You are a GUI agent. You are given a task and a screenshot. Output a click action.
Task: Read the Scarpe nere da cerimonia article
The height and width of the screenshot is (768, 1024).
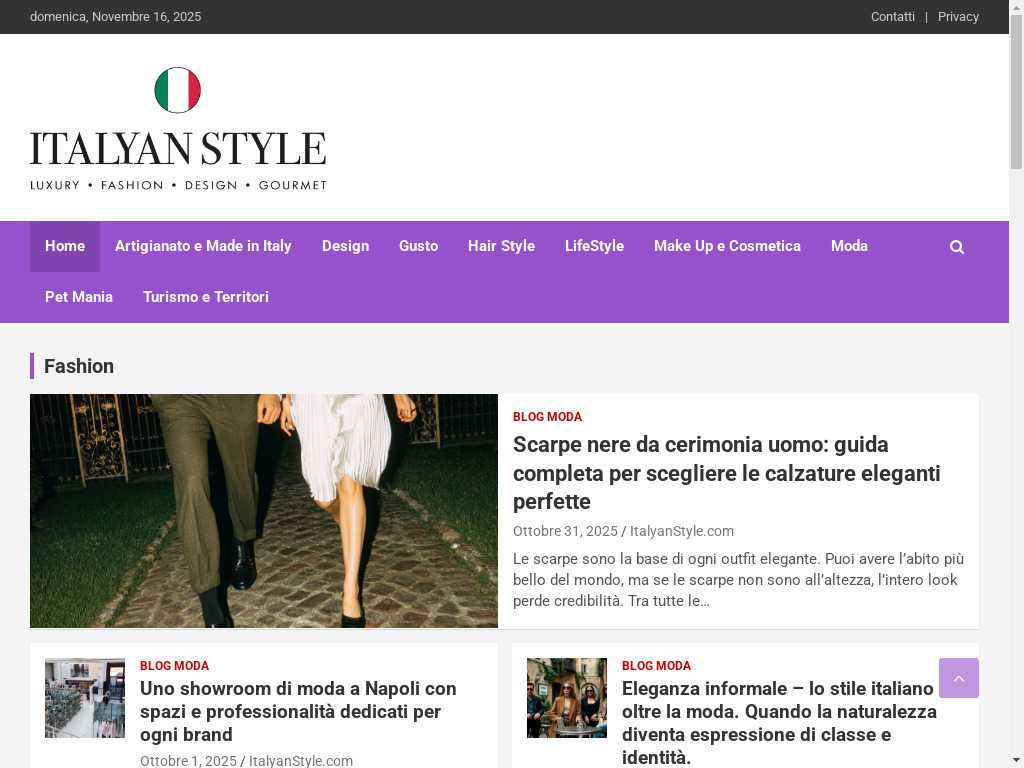point(726,472)
